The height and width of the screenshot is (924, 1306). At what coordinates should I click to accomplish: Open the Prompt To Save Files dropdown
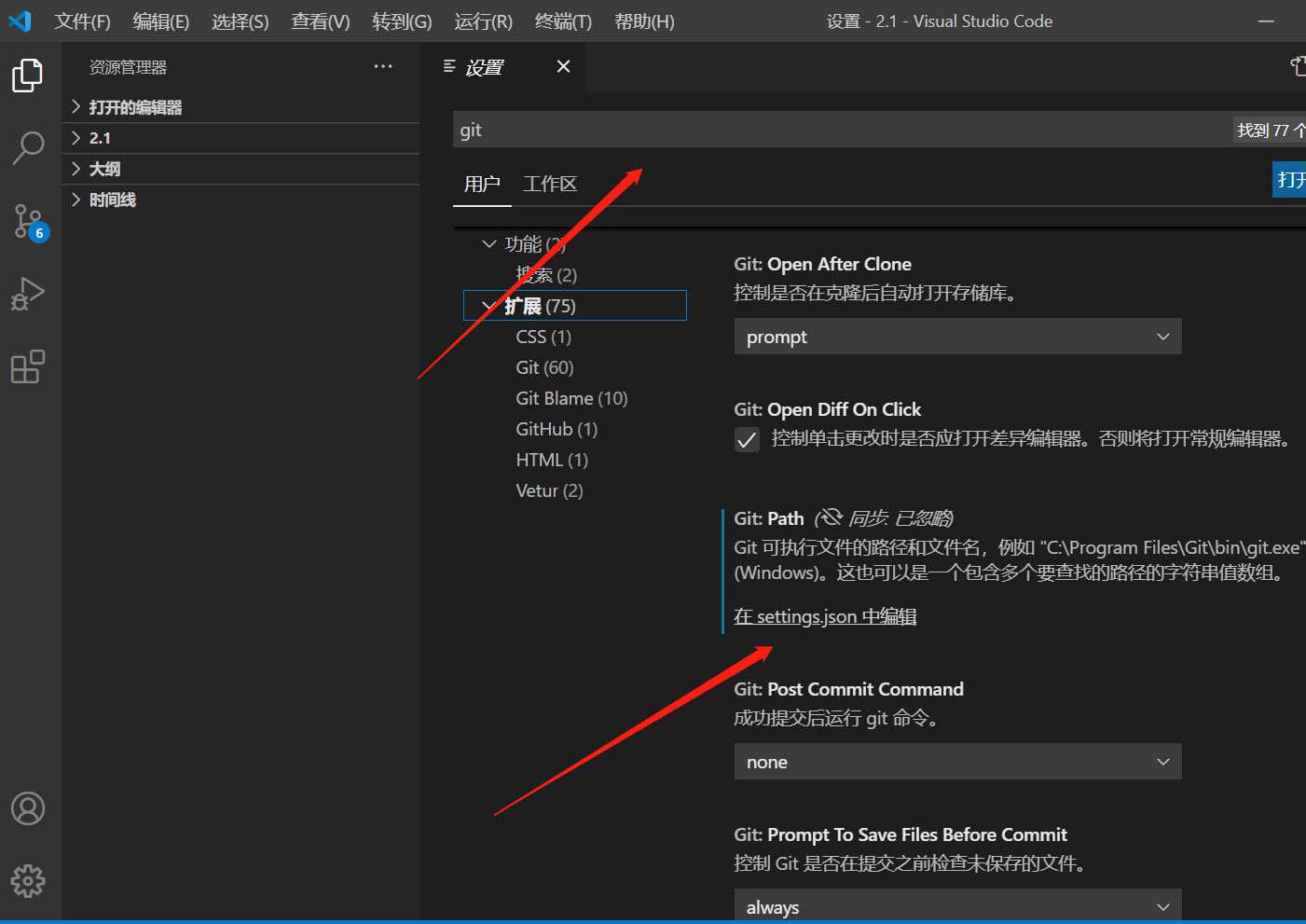[957, 905]
